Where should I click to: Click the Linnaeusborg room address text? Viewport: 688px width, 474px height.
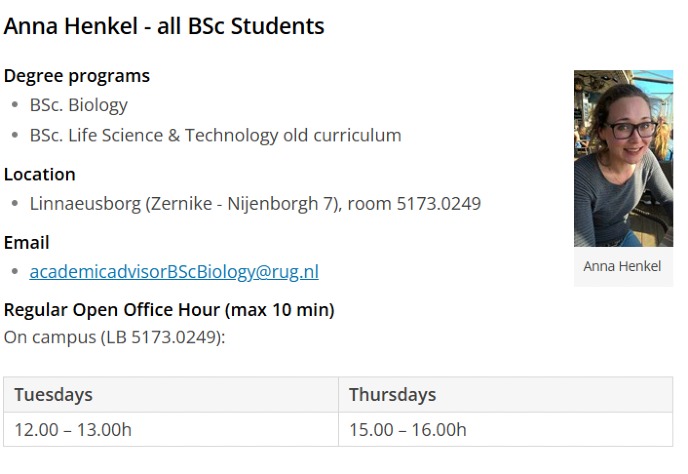[x=255, y=204]
